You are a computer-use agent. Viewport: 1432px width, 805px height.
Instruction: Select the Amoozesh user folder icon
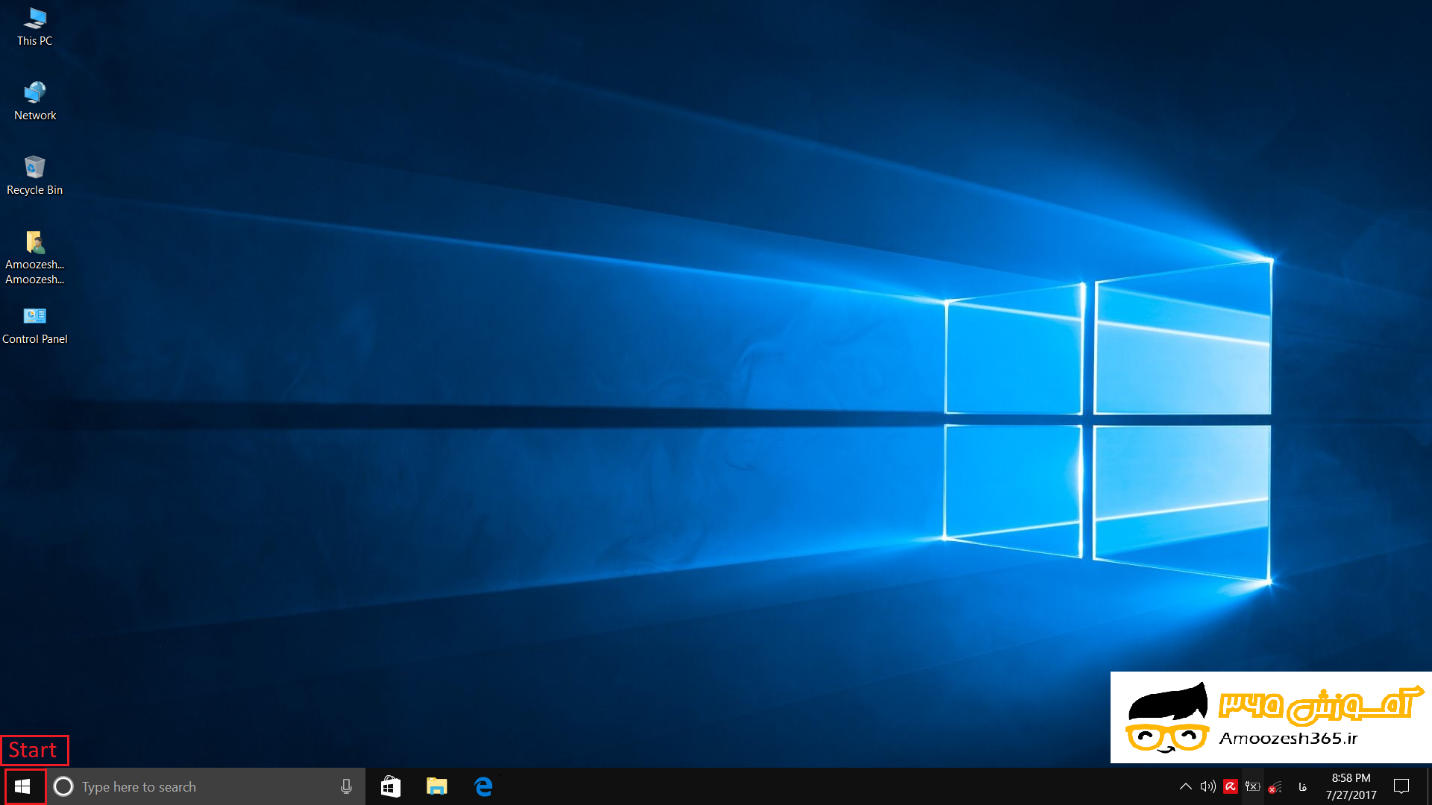[x=35, y=257]
